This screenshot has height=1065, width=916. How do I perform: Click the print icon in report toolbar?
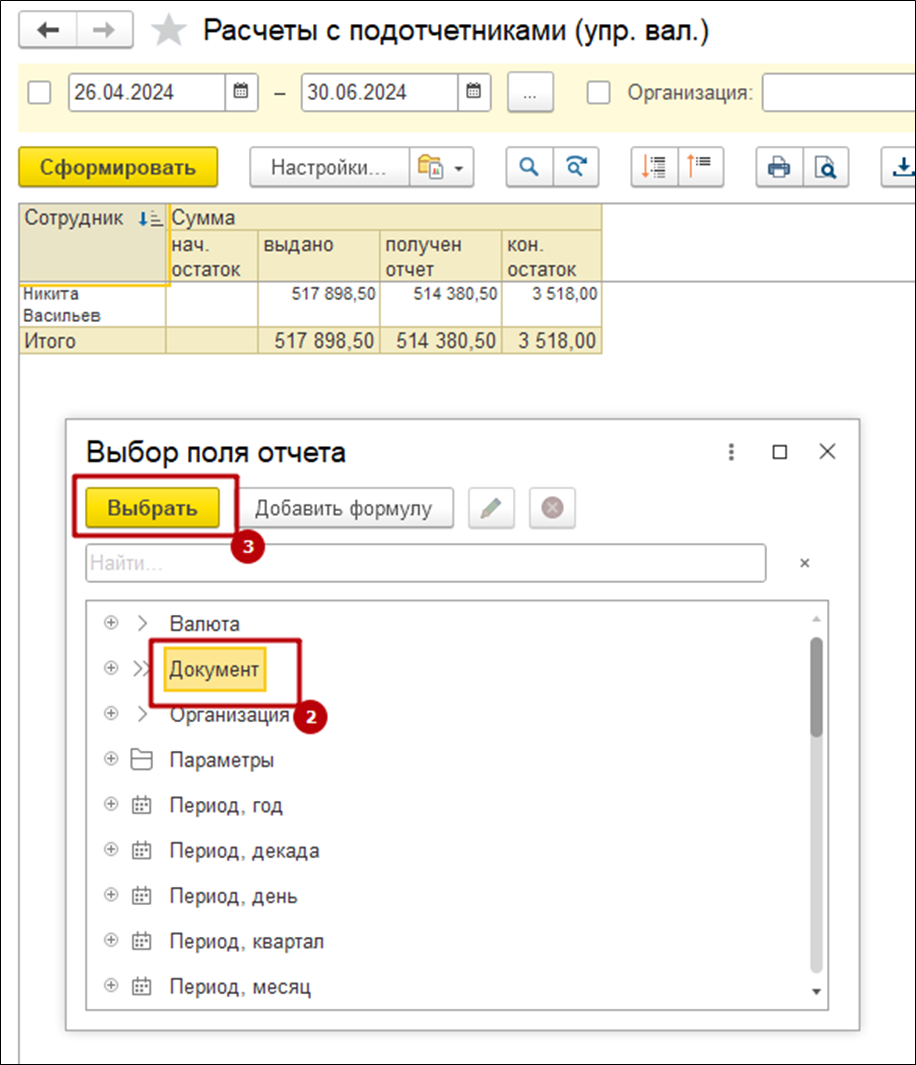[778, 167]
